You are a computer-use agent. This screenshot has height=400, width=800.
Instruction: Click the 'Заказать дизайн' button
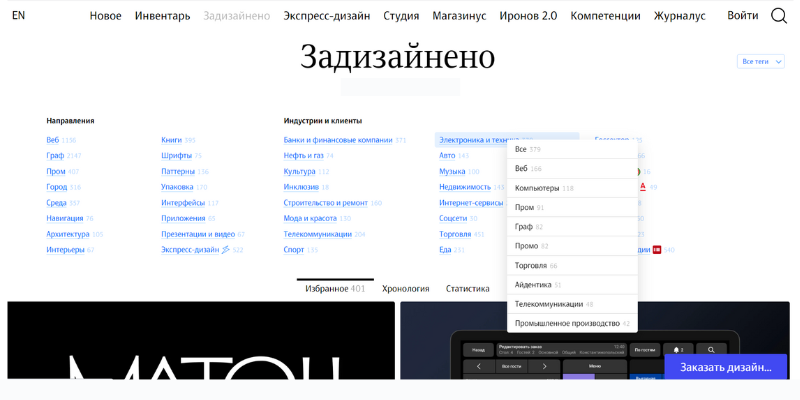click(725, 367)
